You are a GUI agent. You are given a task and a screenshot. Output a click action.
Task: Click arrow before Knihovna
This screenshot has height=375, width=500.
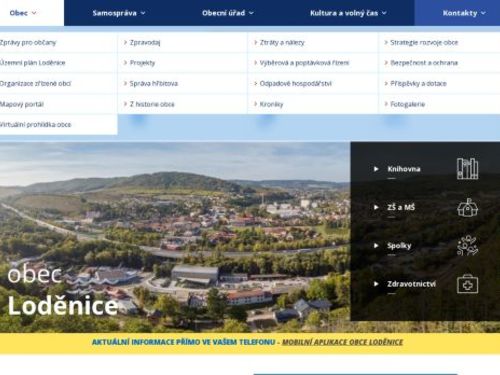tap(376, 169)
